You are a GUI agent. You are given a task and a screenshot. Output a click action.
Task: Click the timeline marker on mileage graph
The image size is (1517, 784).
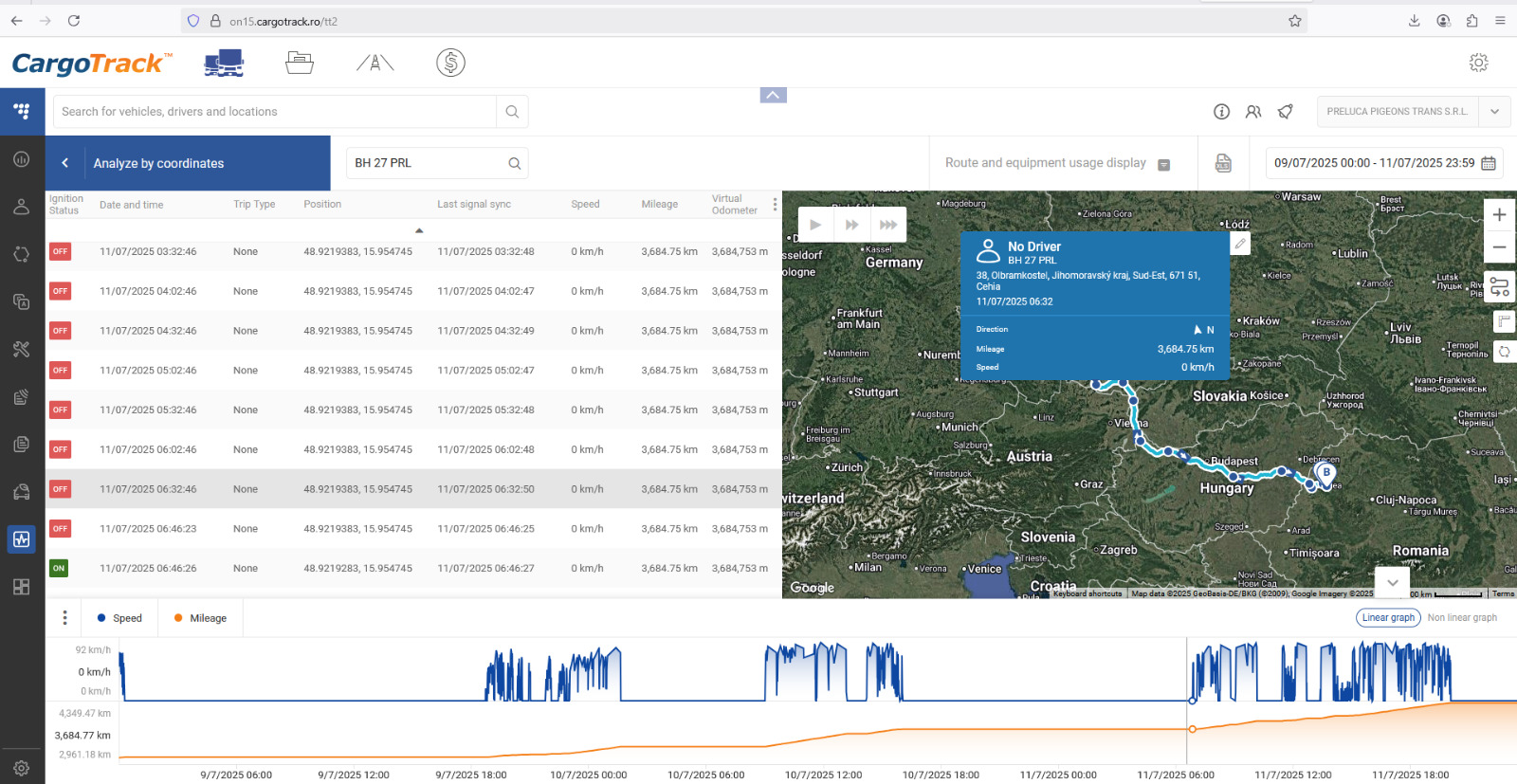pyautogui.click(x=1192, y=729)
